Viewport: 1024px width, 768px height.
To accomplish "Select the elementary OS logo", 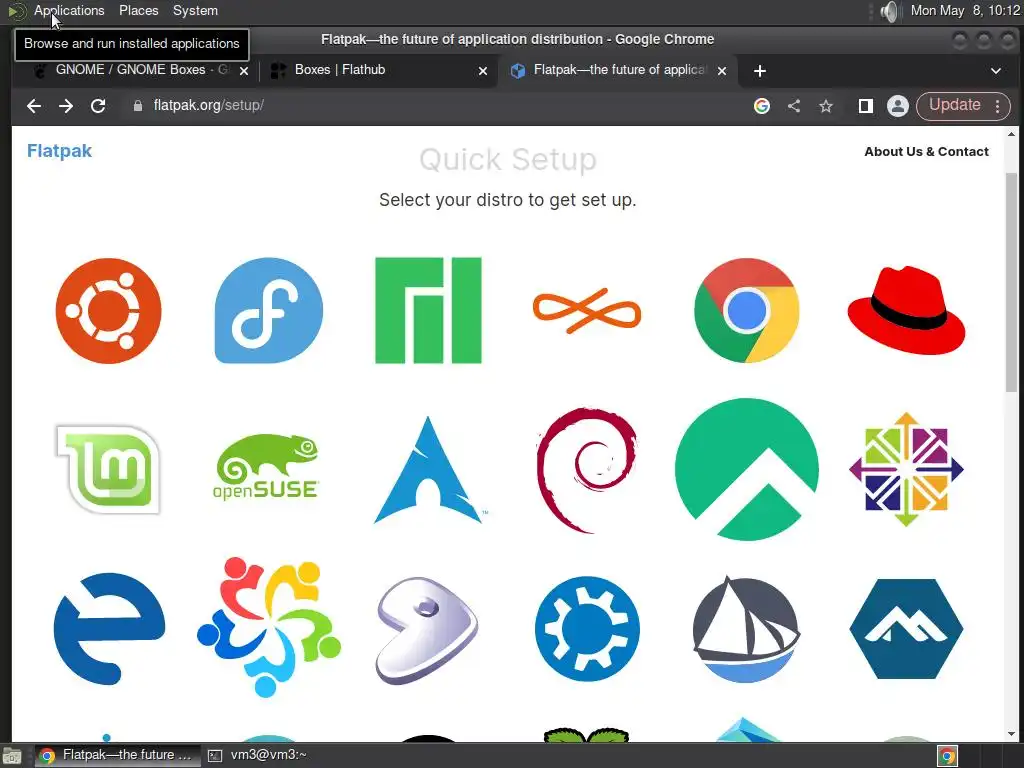I will click(x=109, y=629).
